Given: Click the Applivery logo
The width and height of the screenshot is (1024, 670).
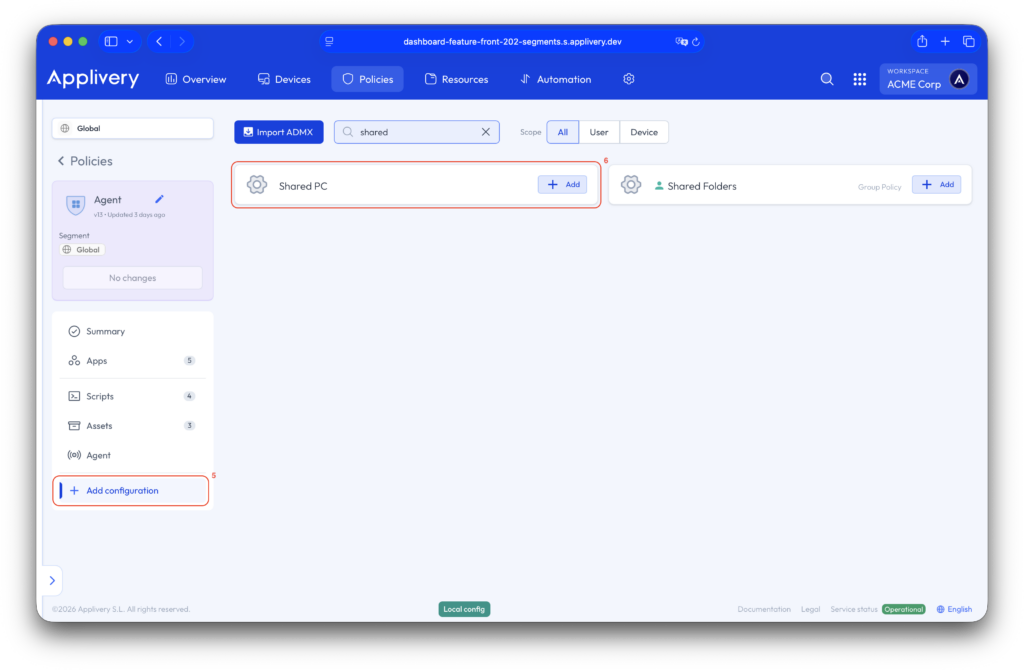Looking at the screenshot, I should 93,79.
